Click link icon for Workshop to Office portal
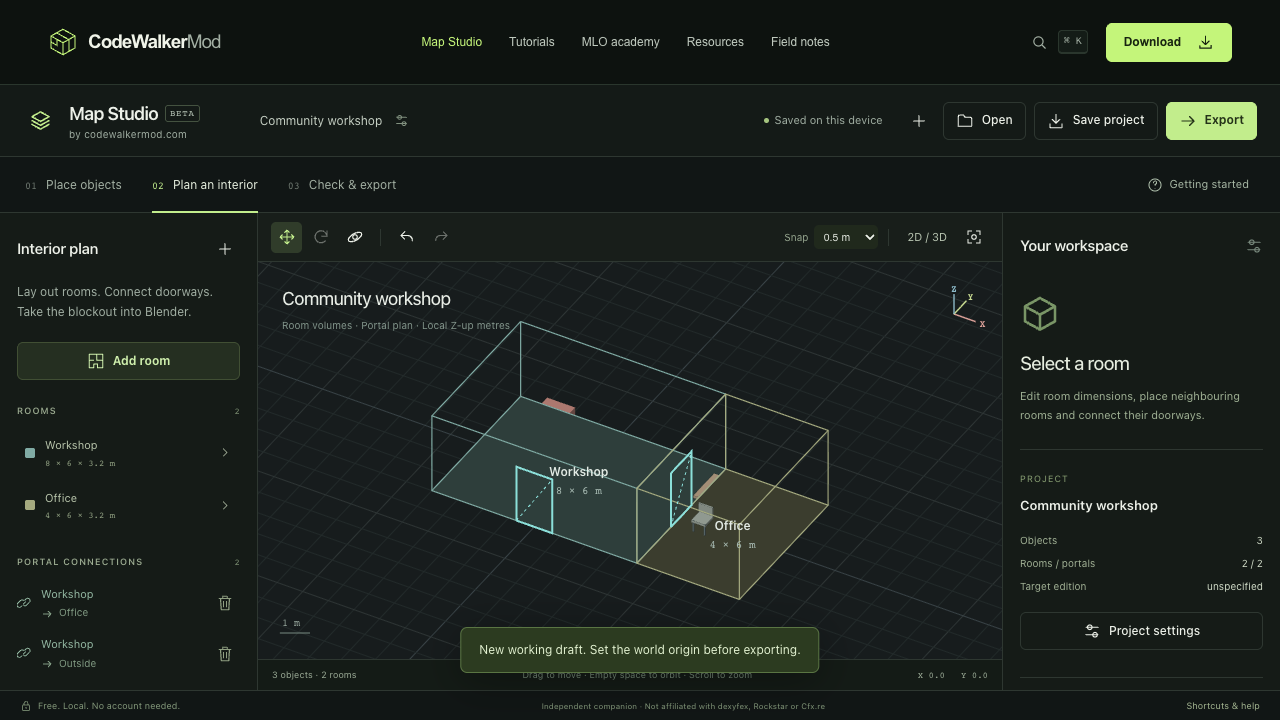 24,603
